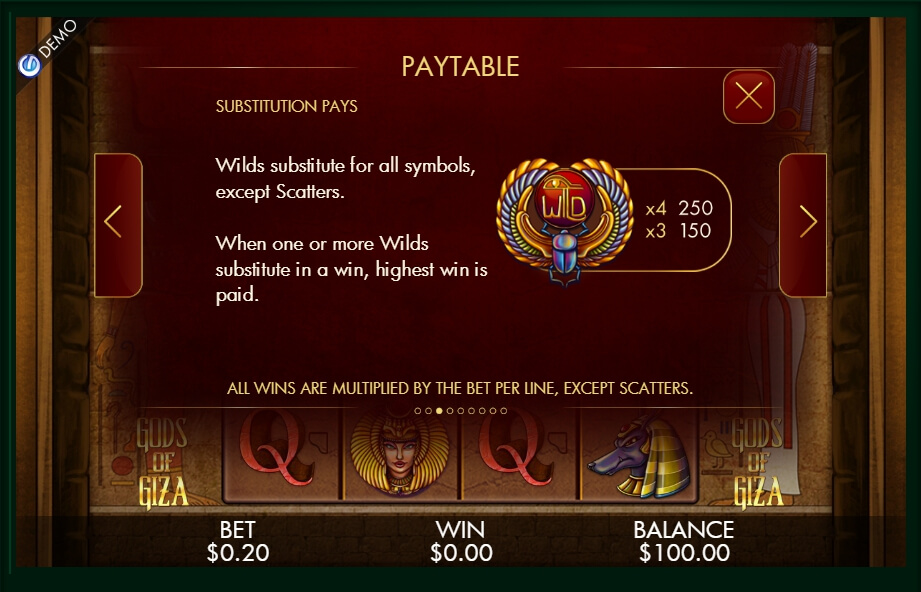Select the last paytable page dot
The height and width of the screenshot is (592, 921).
click(503, 411)
